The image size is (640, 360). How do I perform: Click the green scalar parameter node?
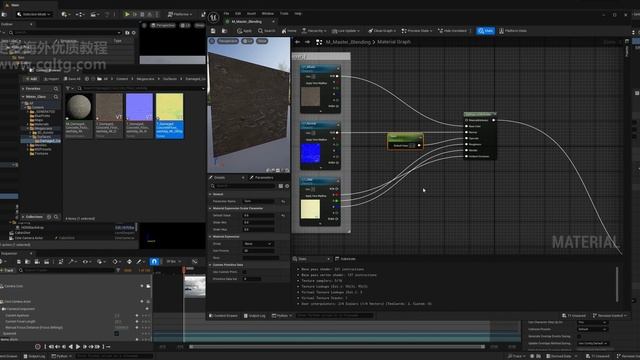coord(405,141)
